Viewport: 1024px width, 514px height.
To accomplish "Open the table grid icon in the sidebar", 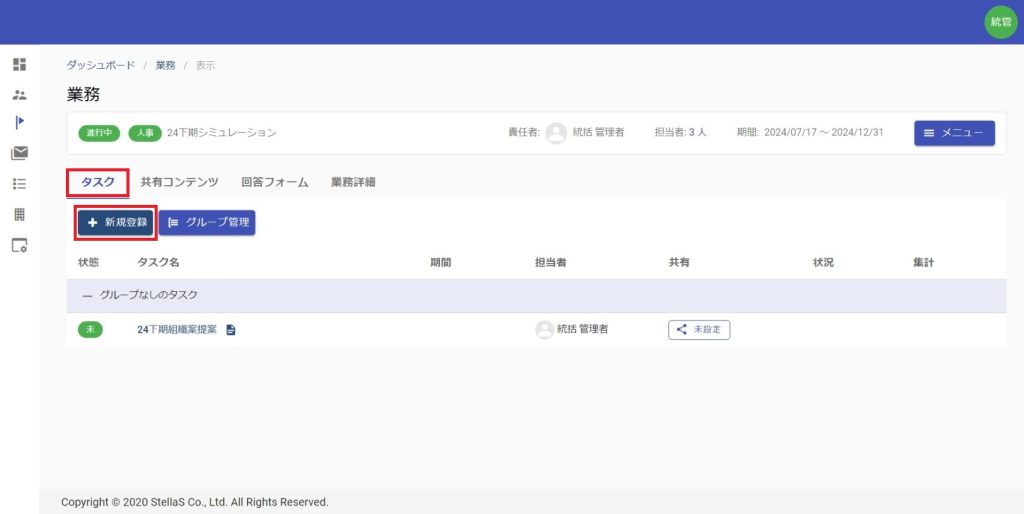I will point(19,215).
